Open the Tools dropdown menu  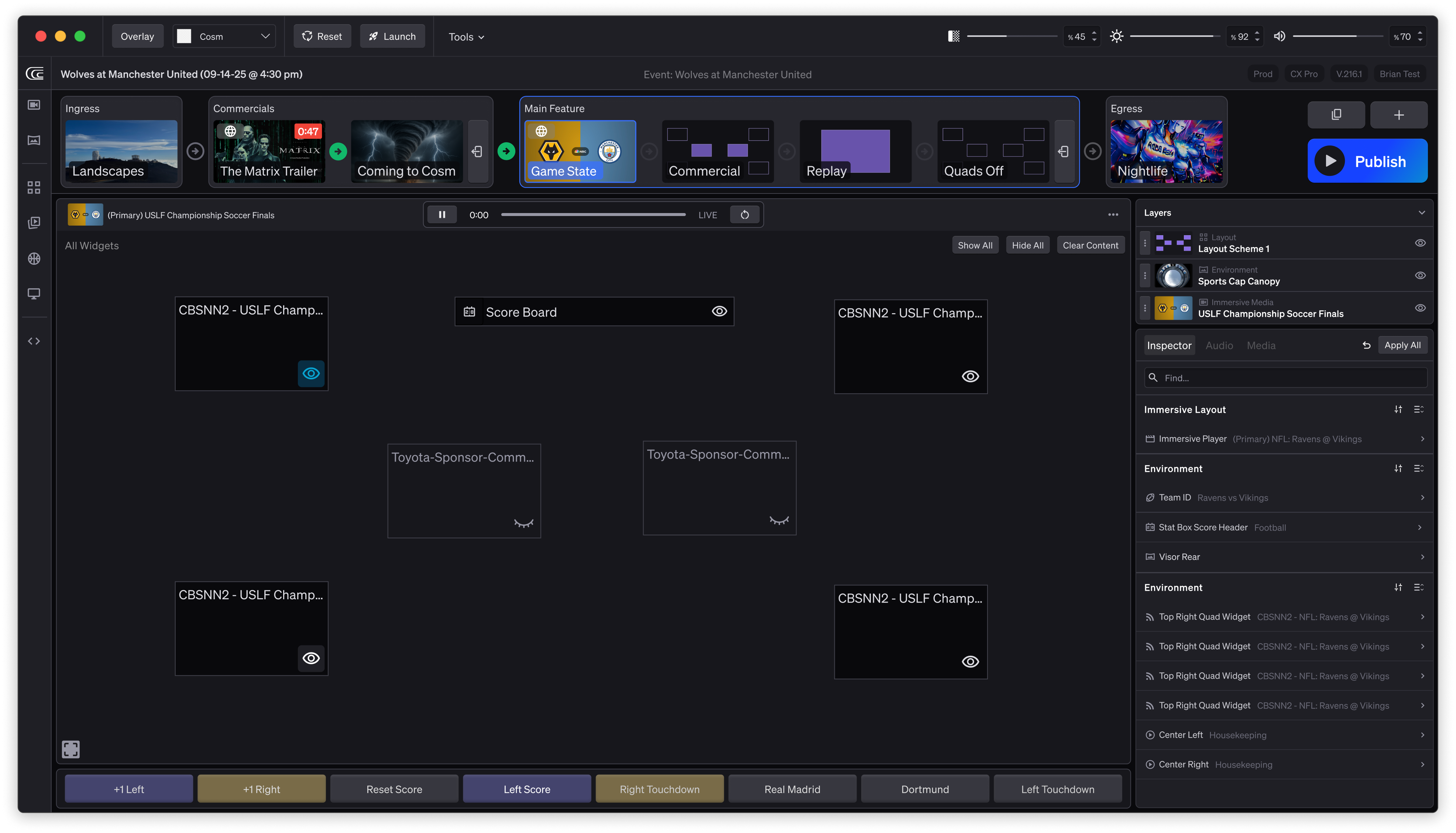pos(466,37)
